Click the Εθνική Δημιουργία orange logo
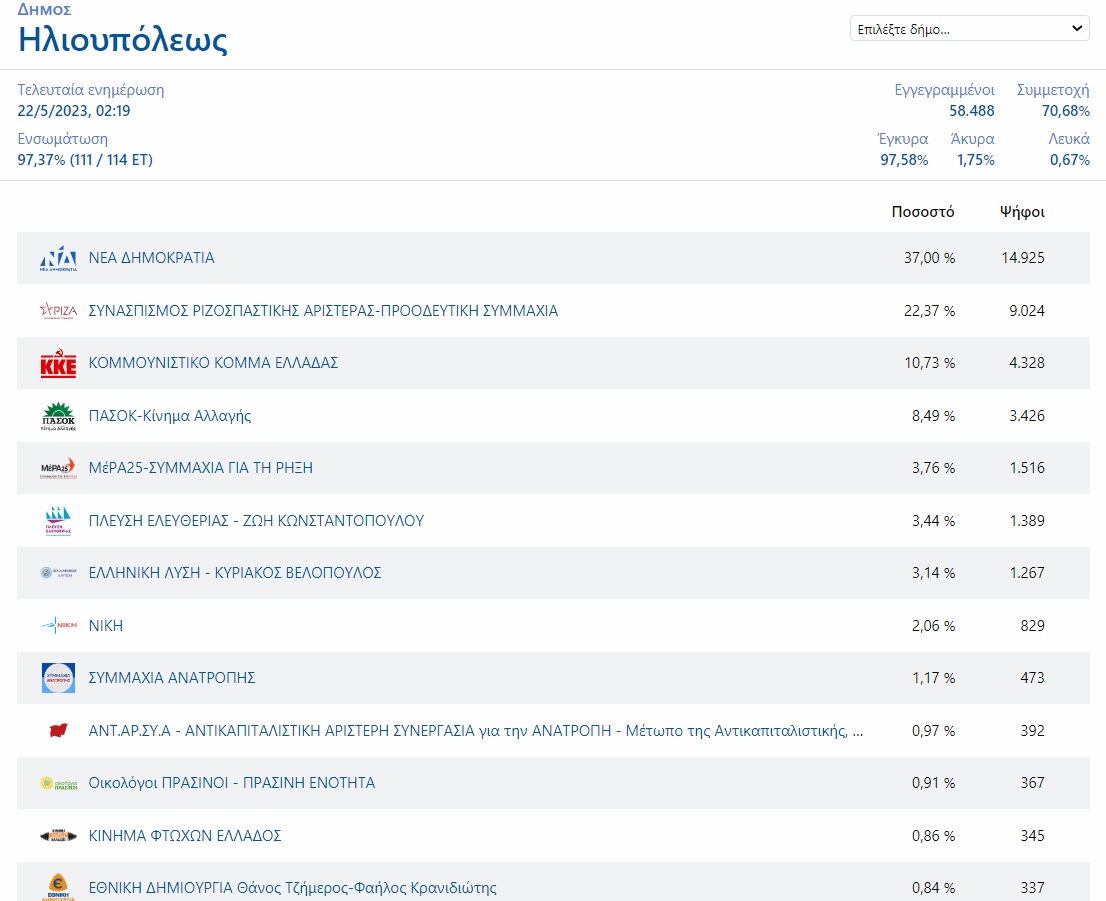The width and height of the screenshot is (1106, 901). (x=59, y=887)
